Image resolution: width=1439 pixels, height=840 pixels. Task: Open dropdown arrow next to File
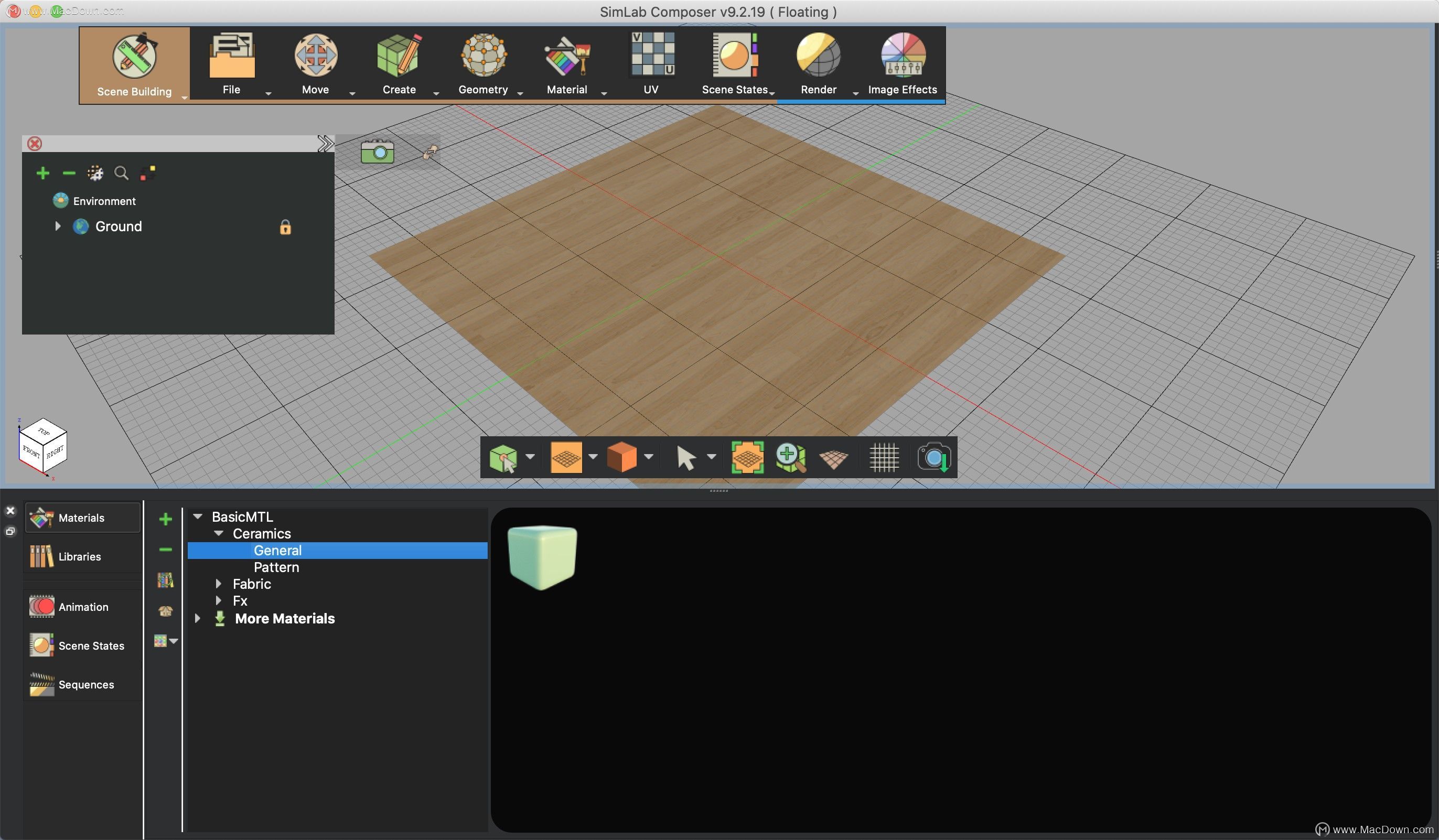tap(268, 93)
